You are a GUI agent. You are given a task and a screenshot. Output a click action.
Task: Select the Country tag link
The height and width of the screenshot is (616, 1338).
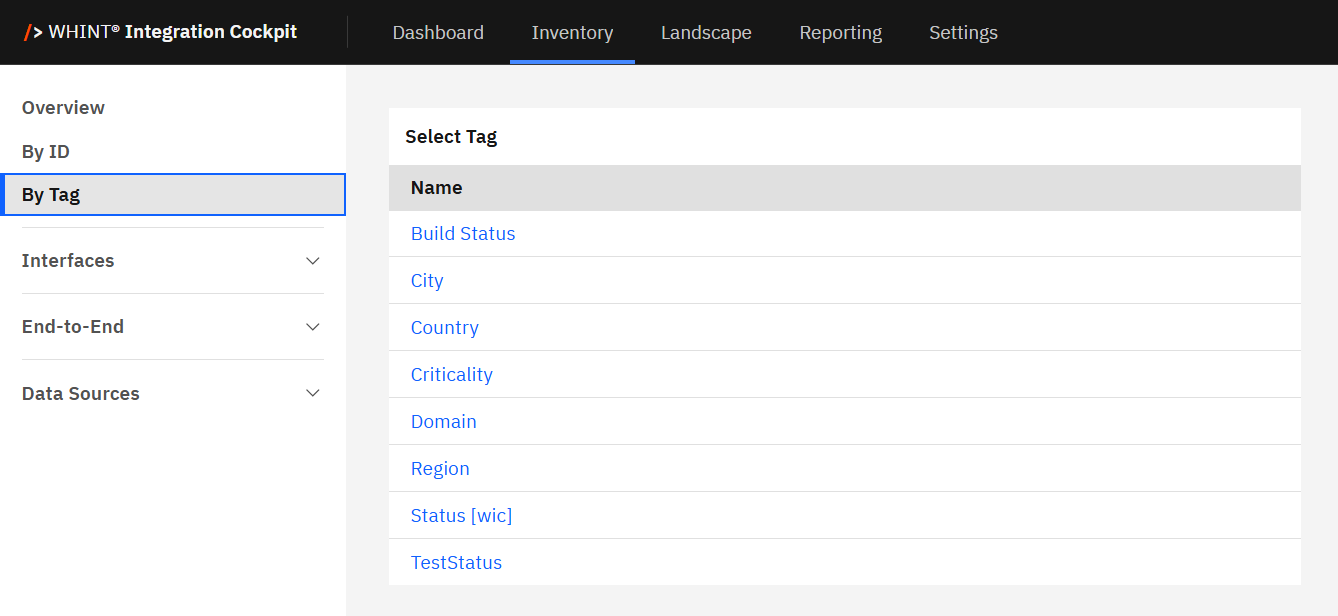coord(445,328)
